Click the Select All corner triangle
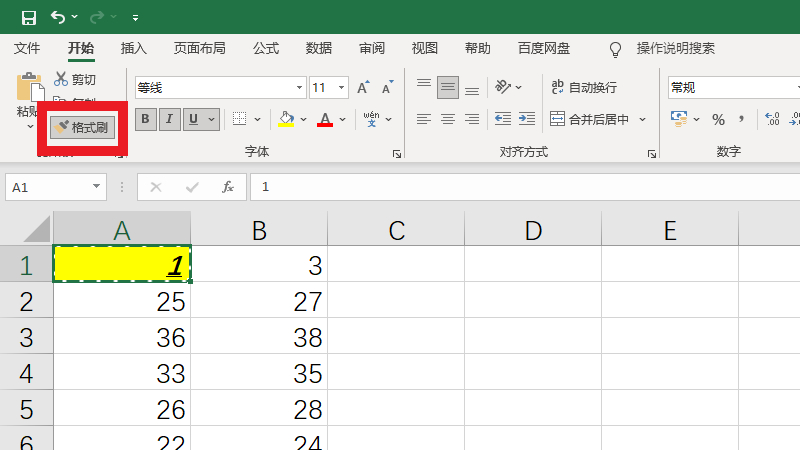The width and height of the screenshot is (800, 450). click(37, 229)
